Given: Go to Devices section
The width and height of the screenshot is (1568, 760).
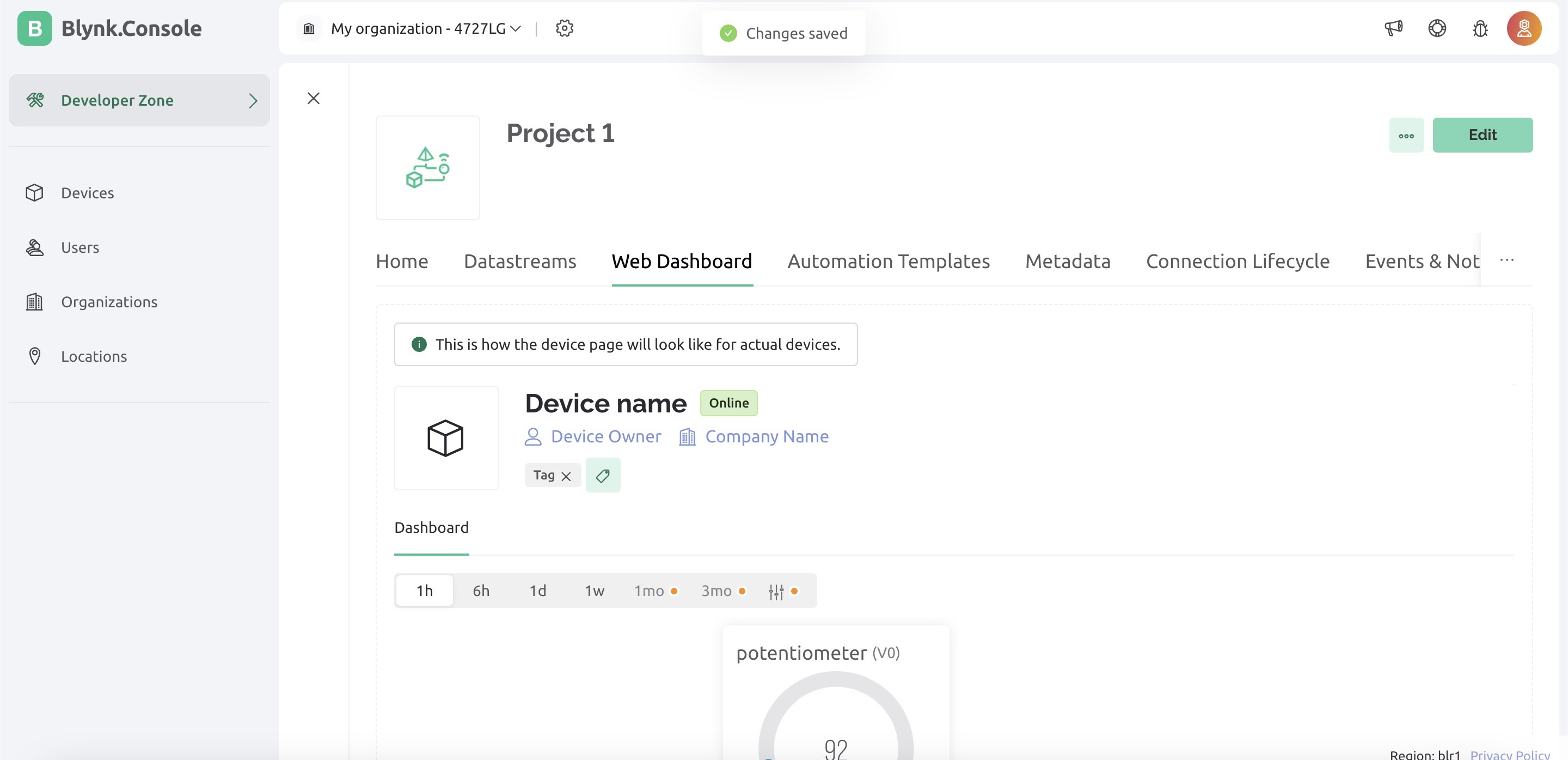Looking at the screenshot, I should tap(87, 193).
